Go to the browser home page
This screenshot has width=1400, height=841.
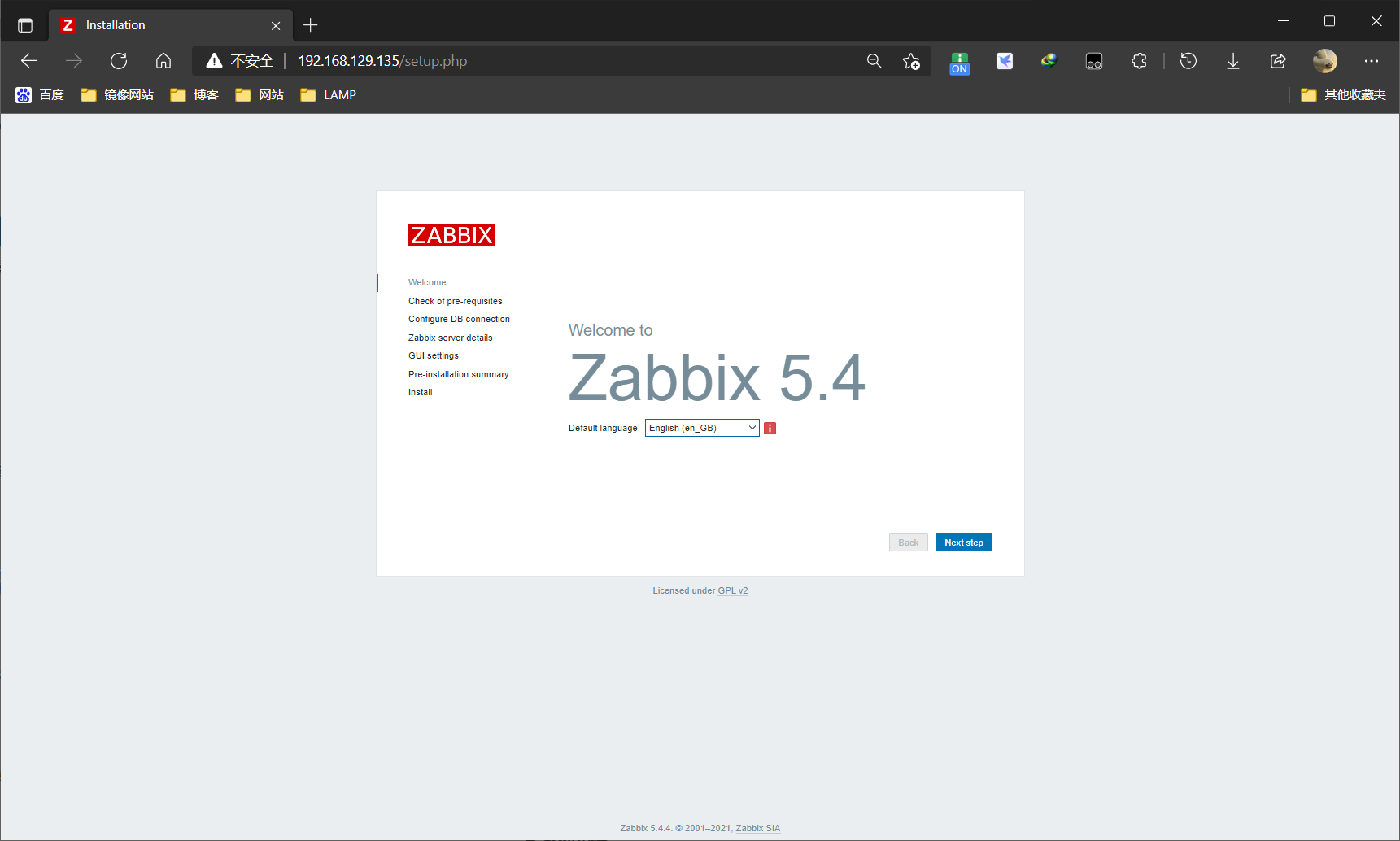pos(164,61)
